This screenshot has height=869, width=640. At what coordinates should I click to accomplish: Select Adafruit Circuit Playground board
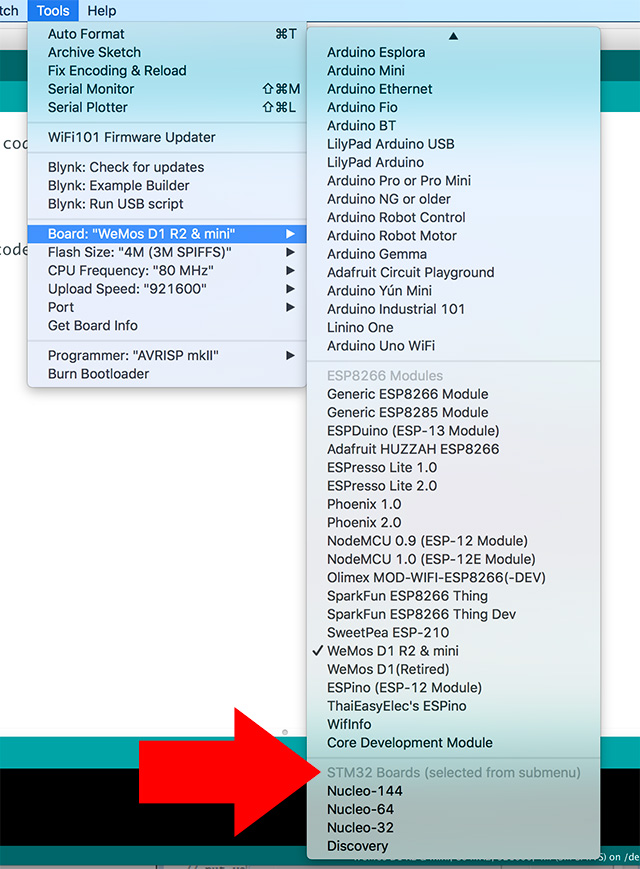pyautogui.click(x=410, y=272)
